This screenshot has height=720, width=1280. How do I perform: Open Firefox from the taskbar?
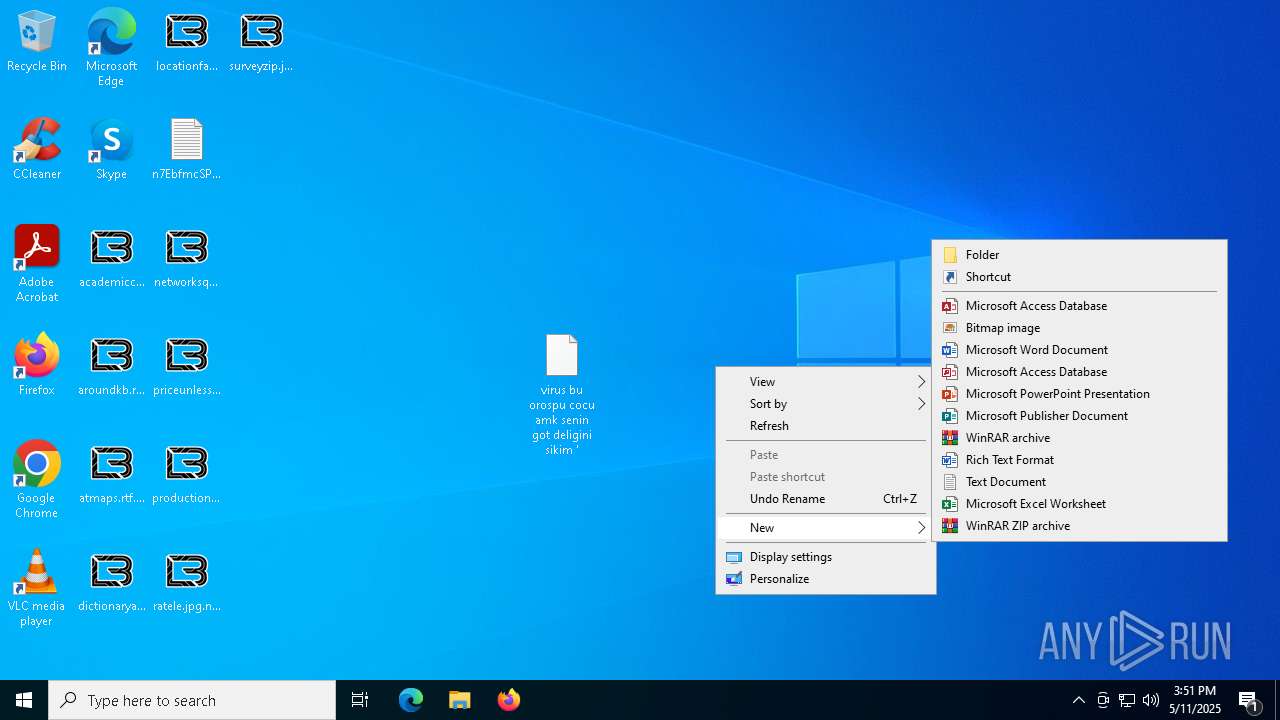click(509, 700)
